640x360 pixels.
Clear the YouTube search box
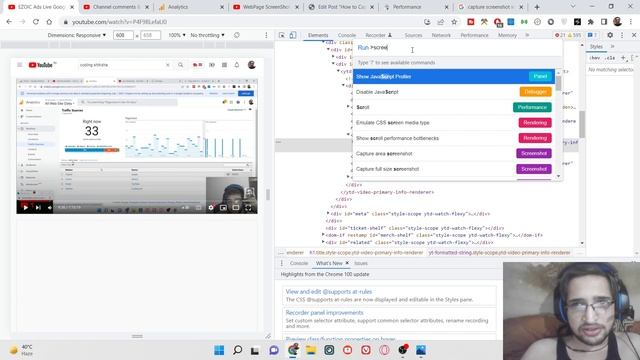[x=167, y=65]
